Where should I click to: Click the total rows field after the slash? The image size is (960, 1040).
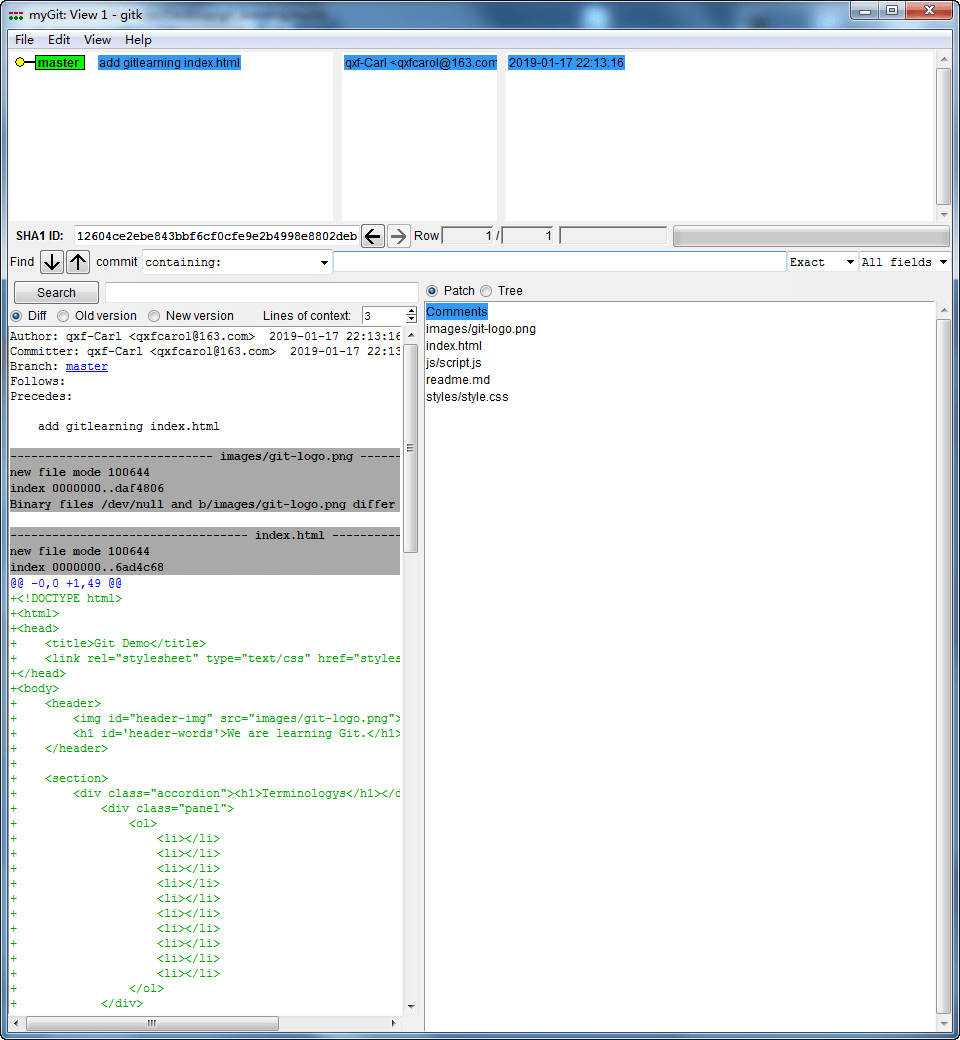(528, 235)
